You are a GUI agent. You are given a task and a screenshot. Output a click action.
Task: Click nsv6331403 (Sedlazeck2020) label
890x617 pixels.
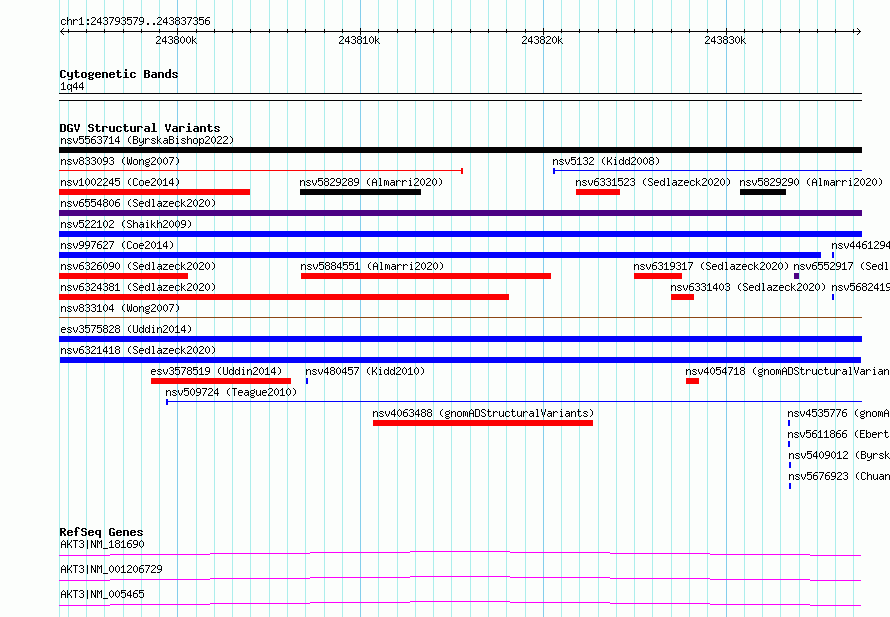click(748, 287)
